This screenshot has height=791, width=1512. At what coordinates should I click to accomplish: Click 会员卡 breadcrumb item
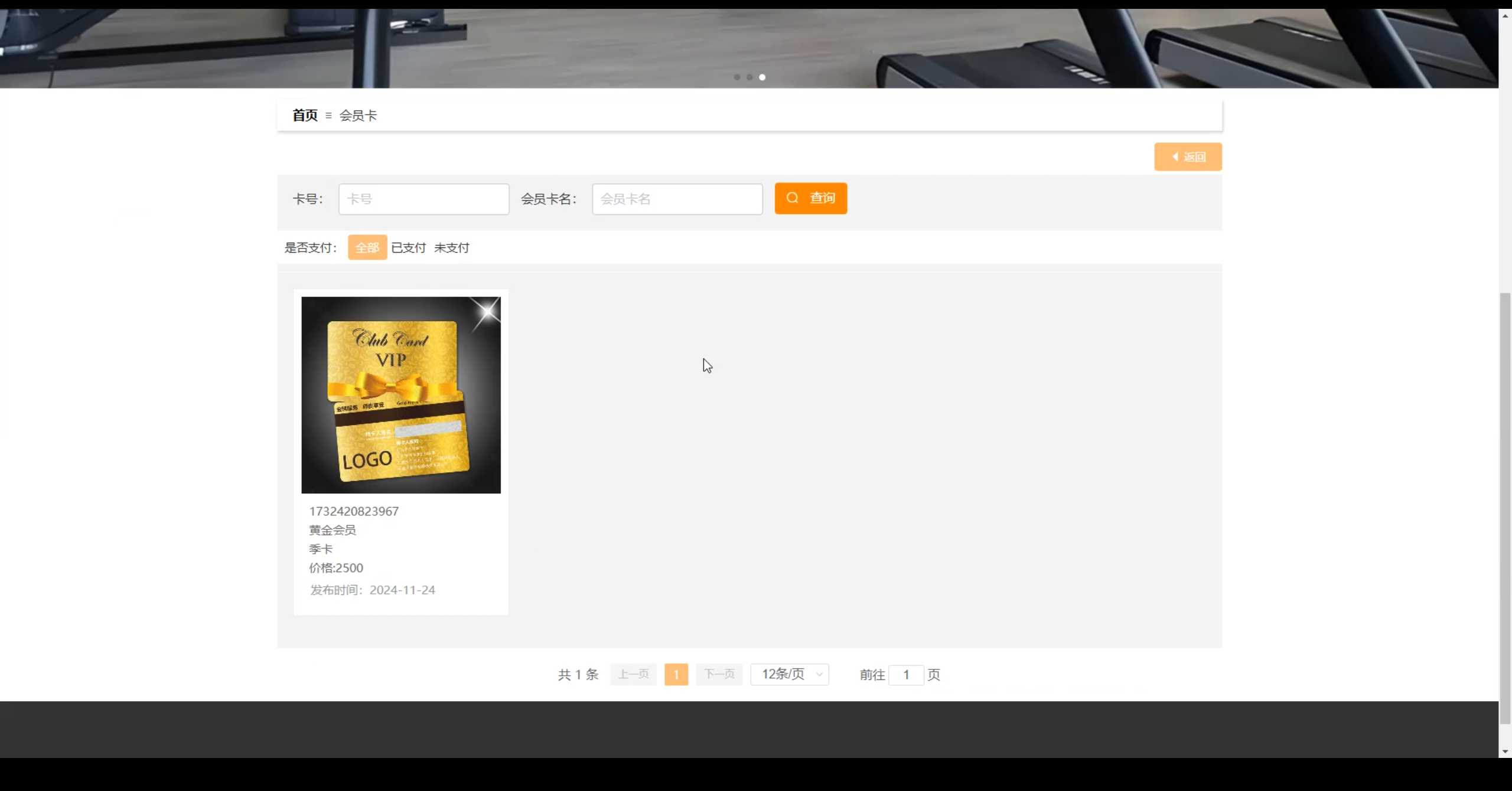pyautogui.click(x=358, y=115)
